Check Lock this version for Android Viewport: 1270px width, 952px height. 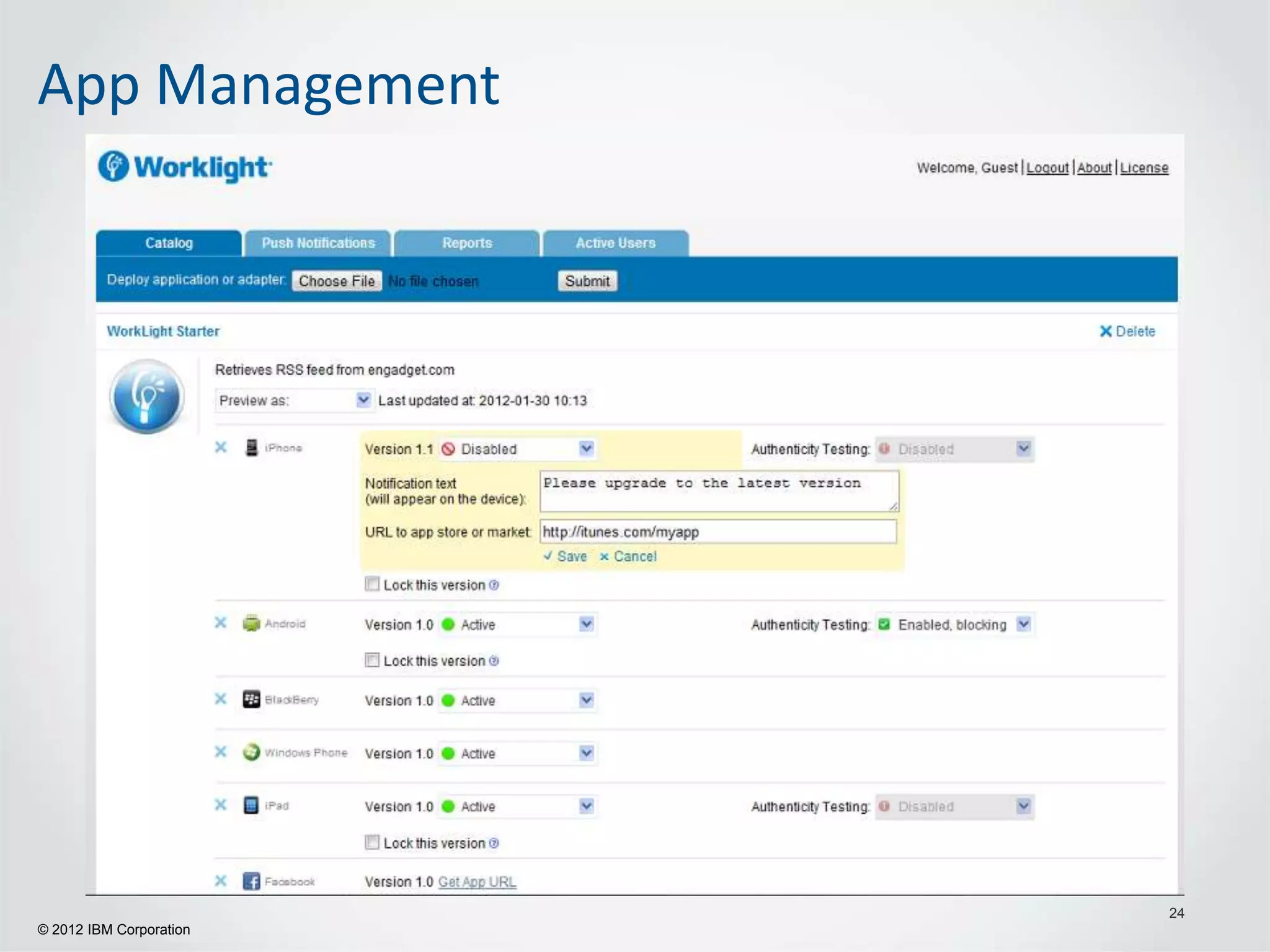click(x=372, y=660)
